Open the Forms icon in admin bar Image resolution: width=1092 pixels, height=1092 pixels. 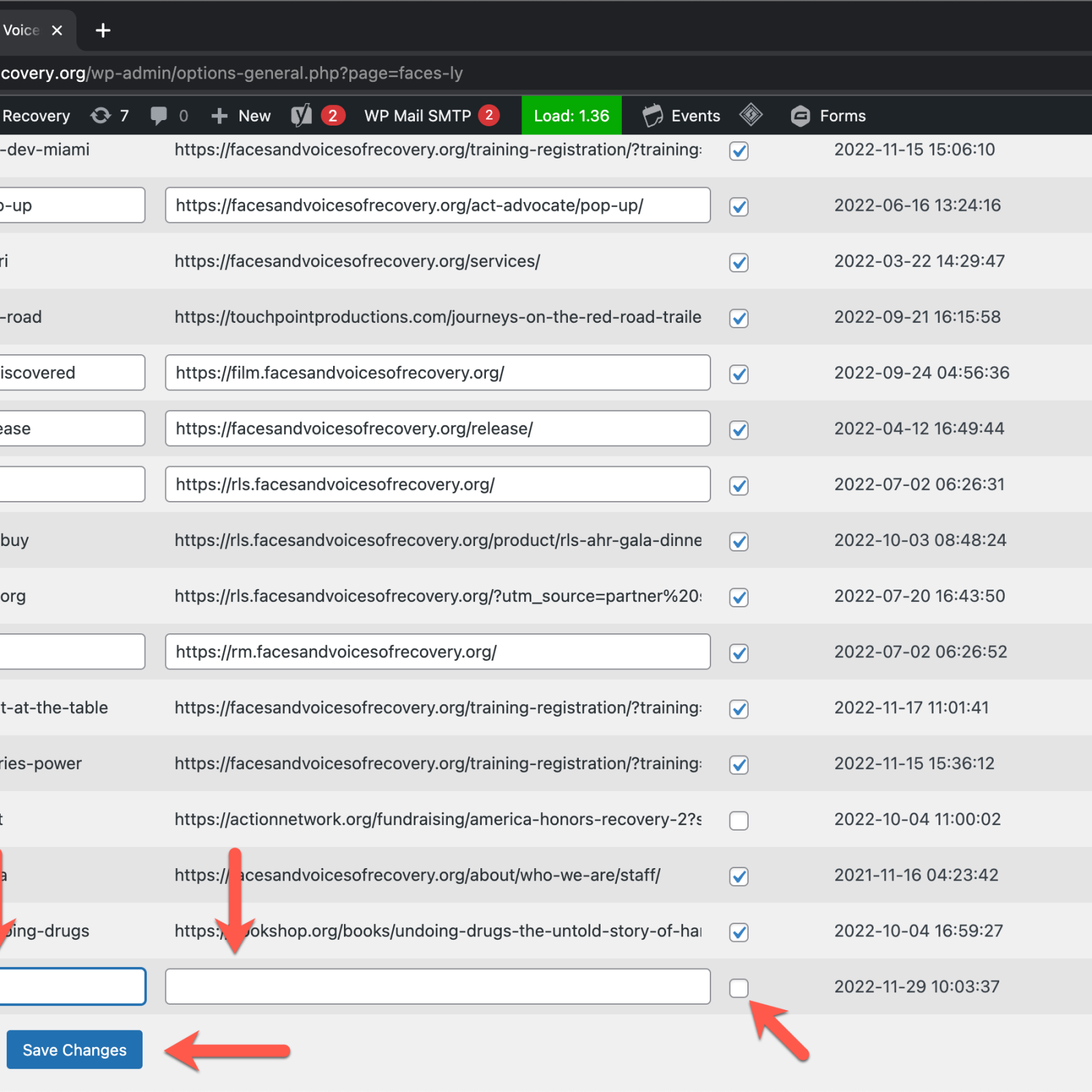click(800, 116)
